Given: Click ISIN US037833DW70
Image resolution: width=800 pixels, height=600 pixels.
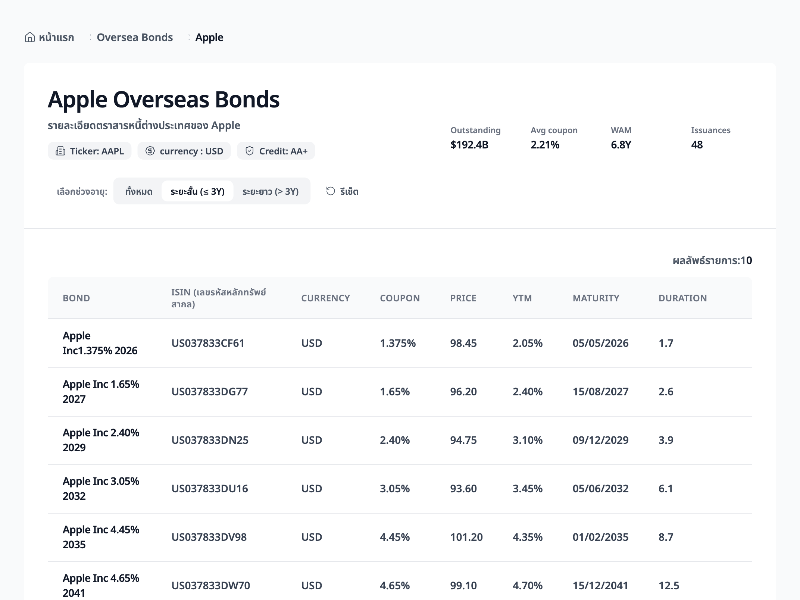Looking at the screenshot, I should 211,585.
